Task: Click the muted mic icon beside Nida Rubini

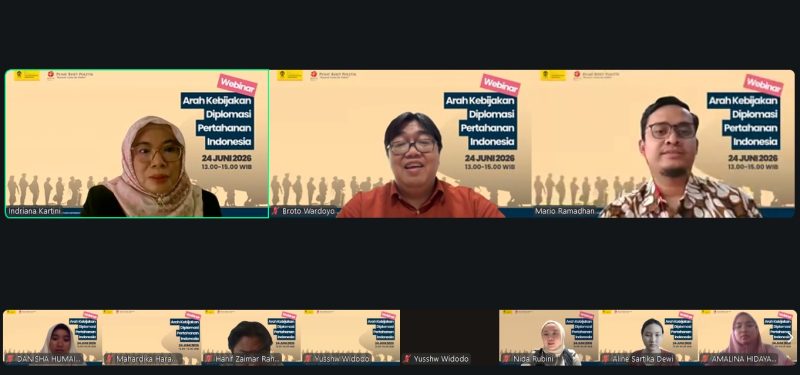Action: [506, 359]
